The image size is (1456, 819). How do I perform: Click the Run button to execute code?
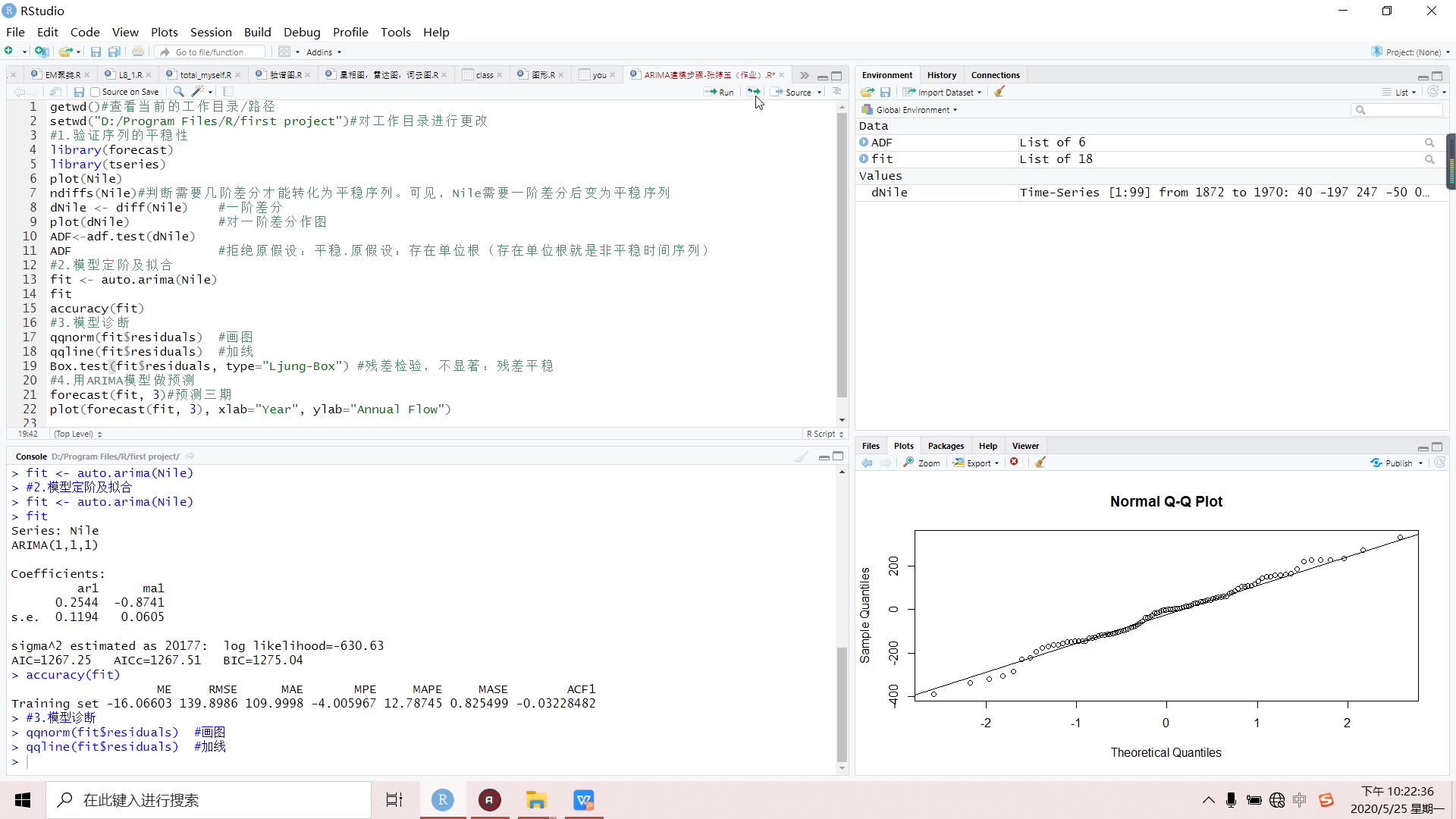722,91
